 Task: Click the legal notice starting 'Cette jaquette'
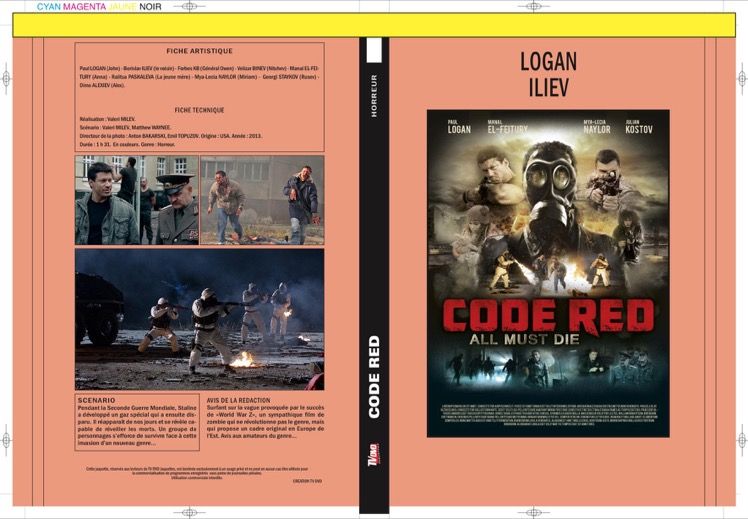(x=197, y=473)
